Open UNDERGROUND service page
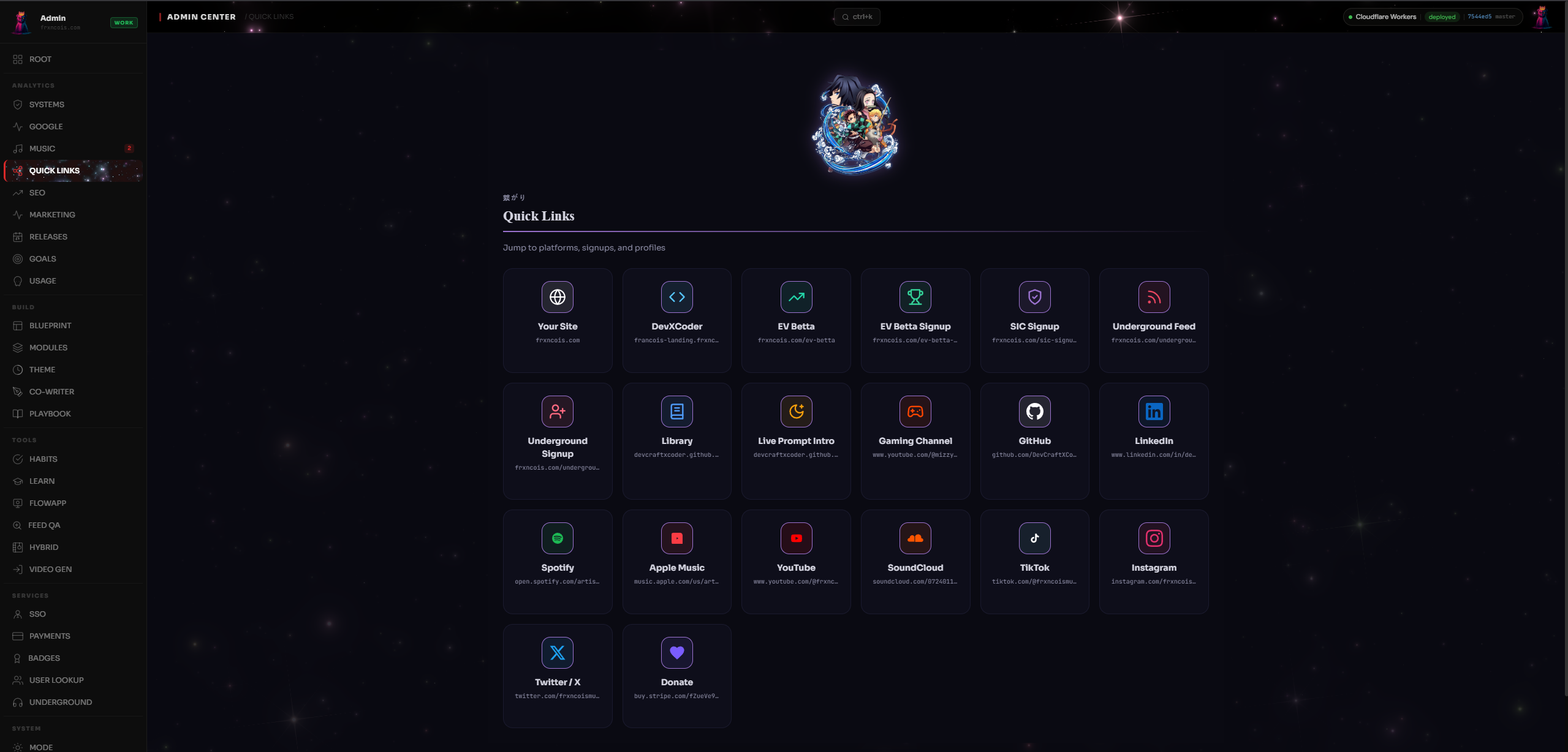 click(74, 702)
